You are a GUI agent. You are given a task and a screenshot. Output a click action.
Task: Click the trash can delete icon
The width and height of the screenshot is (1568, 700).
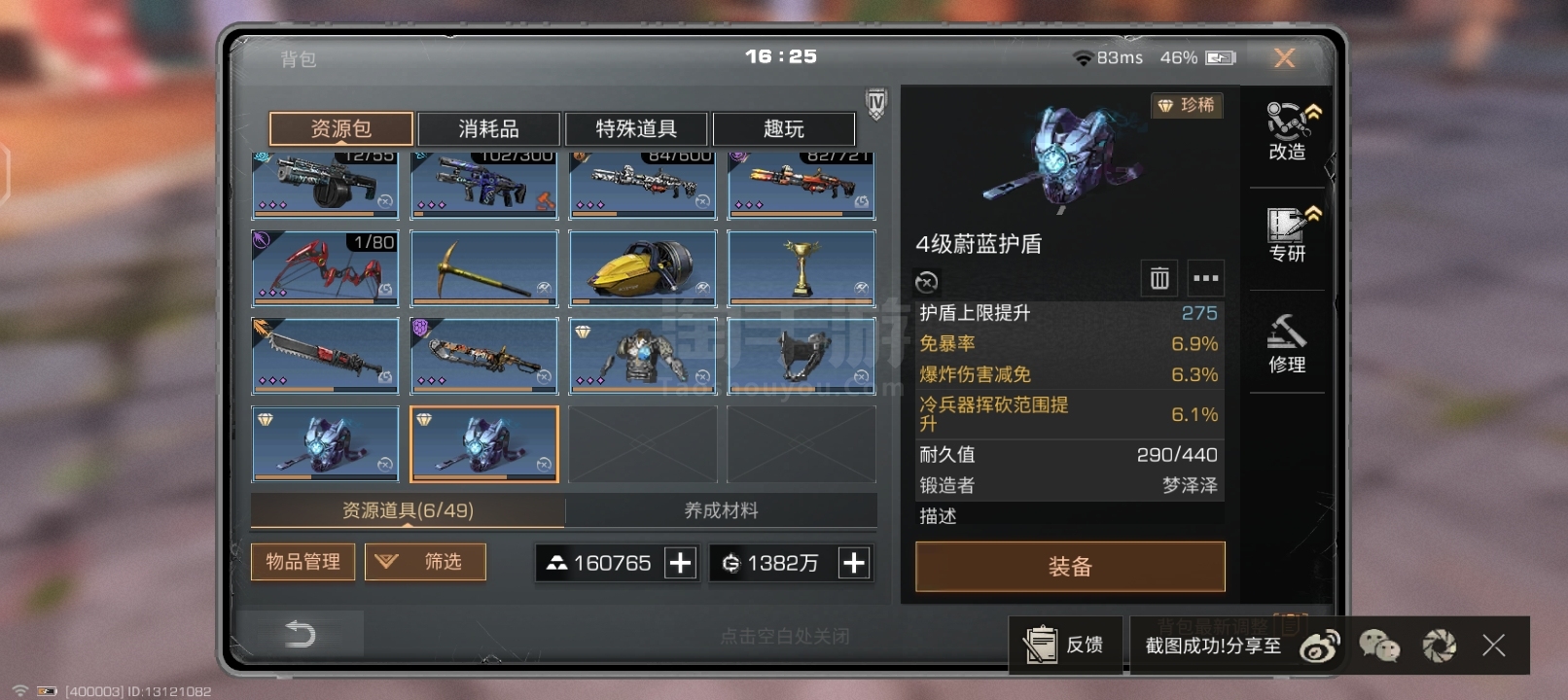coord(1159,279)
